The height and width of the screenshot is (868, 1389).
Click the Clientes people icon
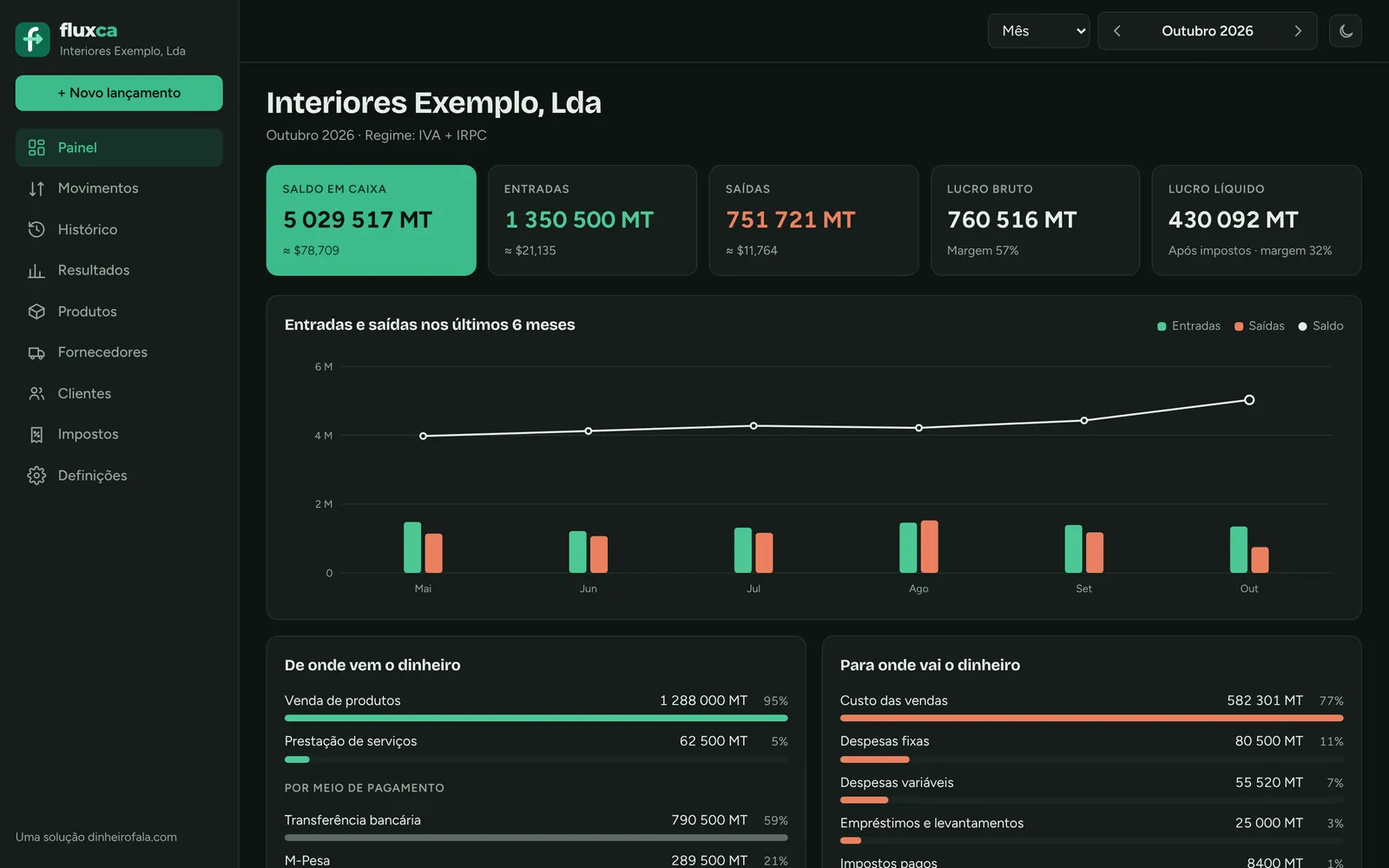(x=36, y=393)
